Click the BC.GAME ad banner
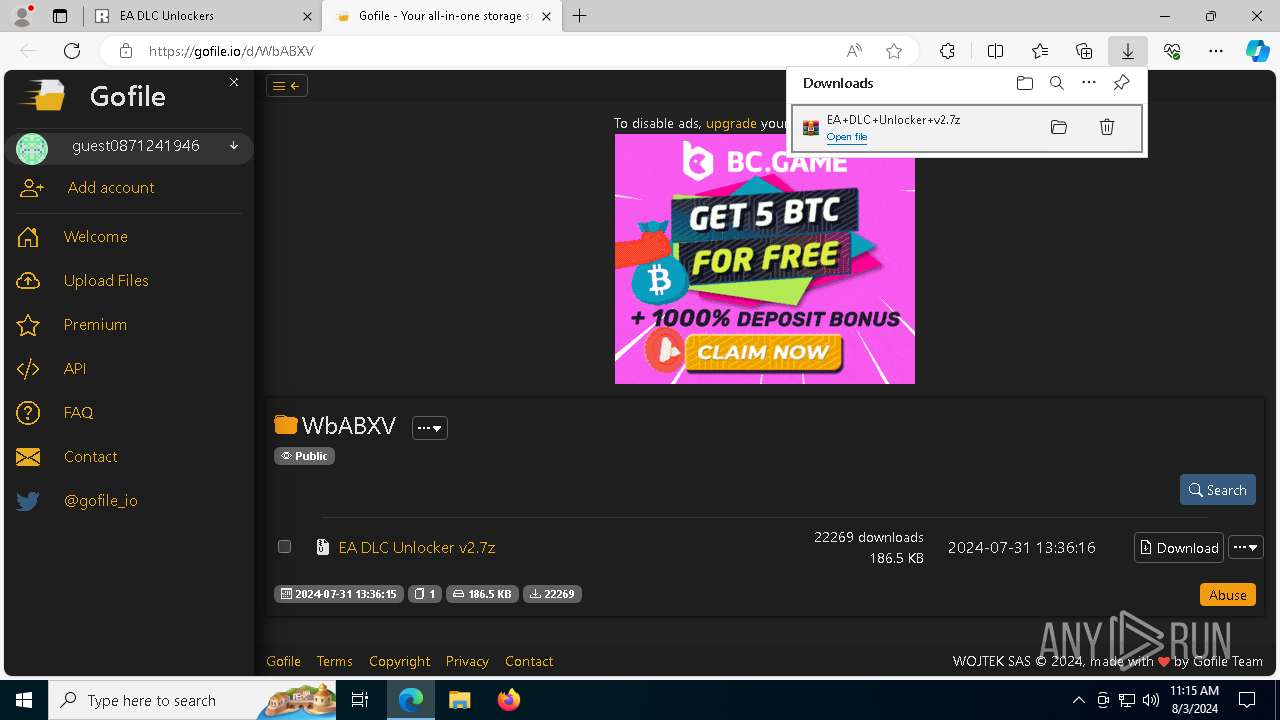Screen dimensions: 1280x720 coord(765,259)
